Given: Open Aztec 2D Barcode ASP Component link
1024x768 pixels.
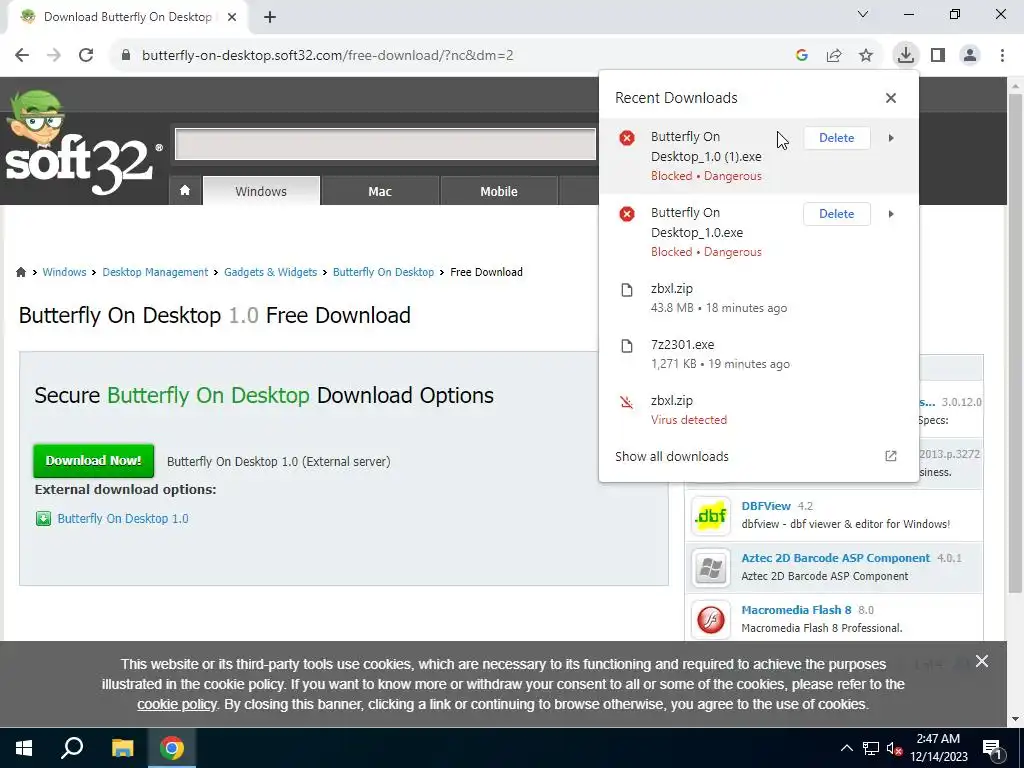Looking at the screenshot, I should 835,558.
